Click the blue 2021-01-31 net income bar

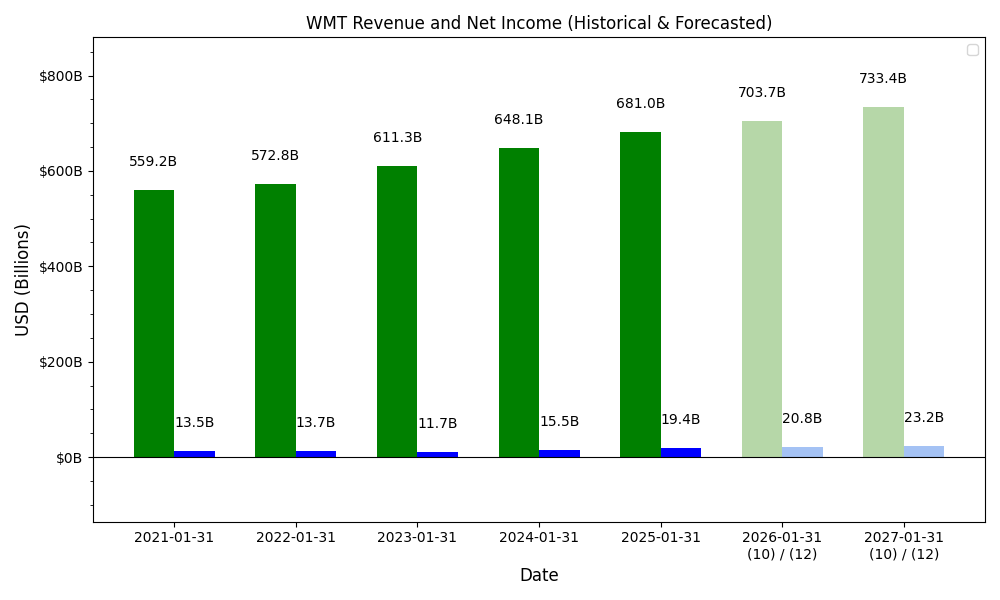195,454
